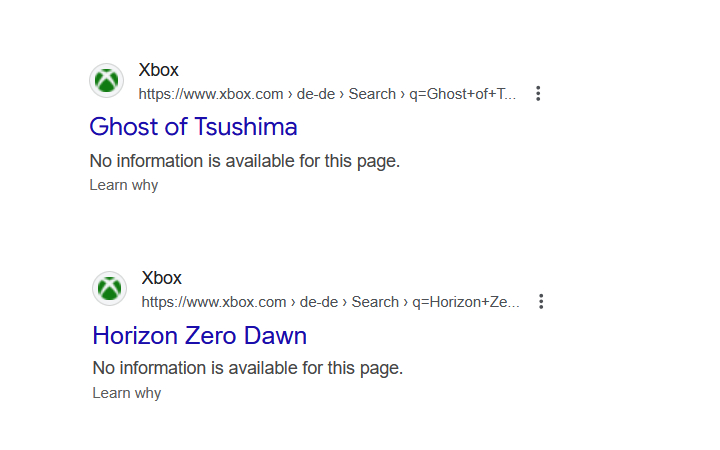
Task: Click the 'q=Ghost+of+T...' URL segment
Action: pyautogui.click(x=463, y=94)
